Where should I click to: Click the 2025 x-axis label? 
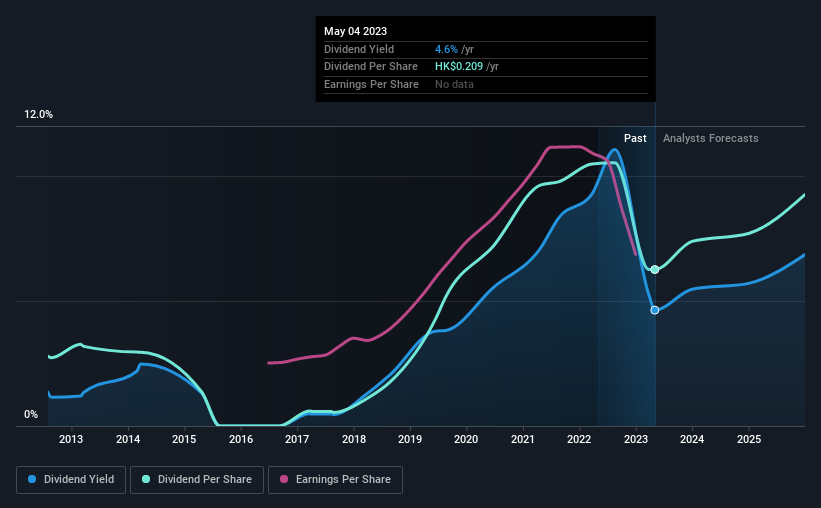pyautogui.click(x=749, y=439)
